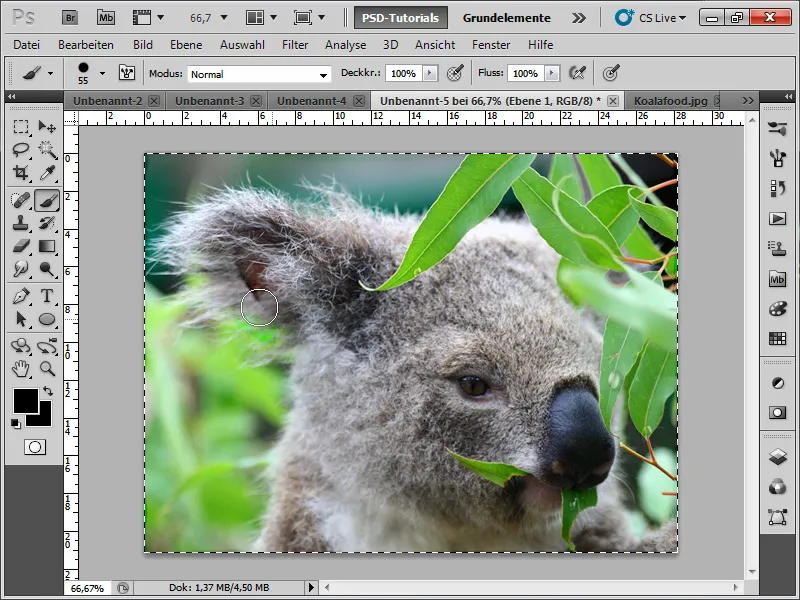Launch Mini Bridge from top bar

click(106, 18)
